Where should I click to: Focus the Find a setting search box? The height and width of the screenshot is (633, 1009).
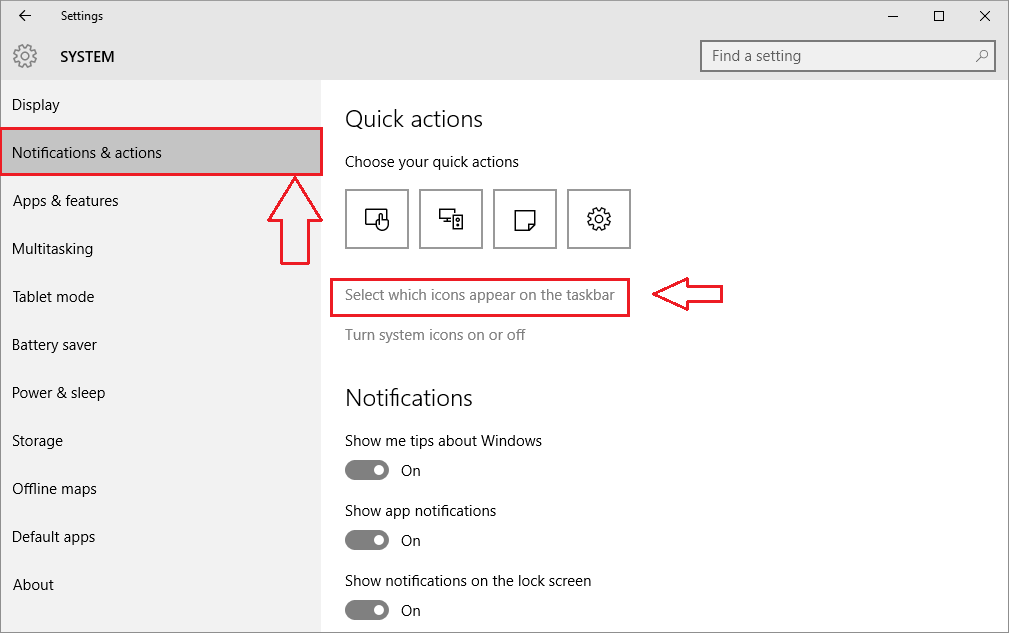847,56
